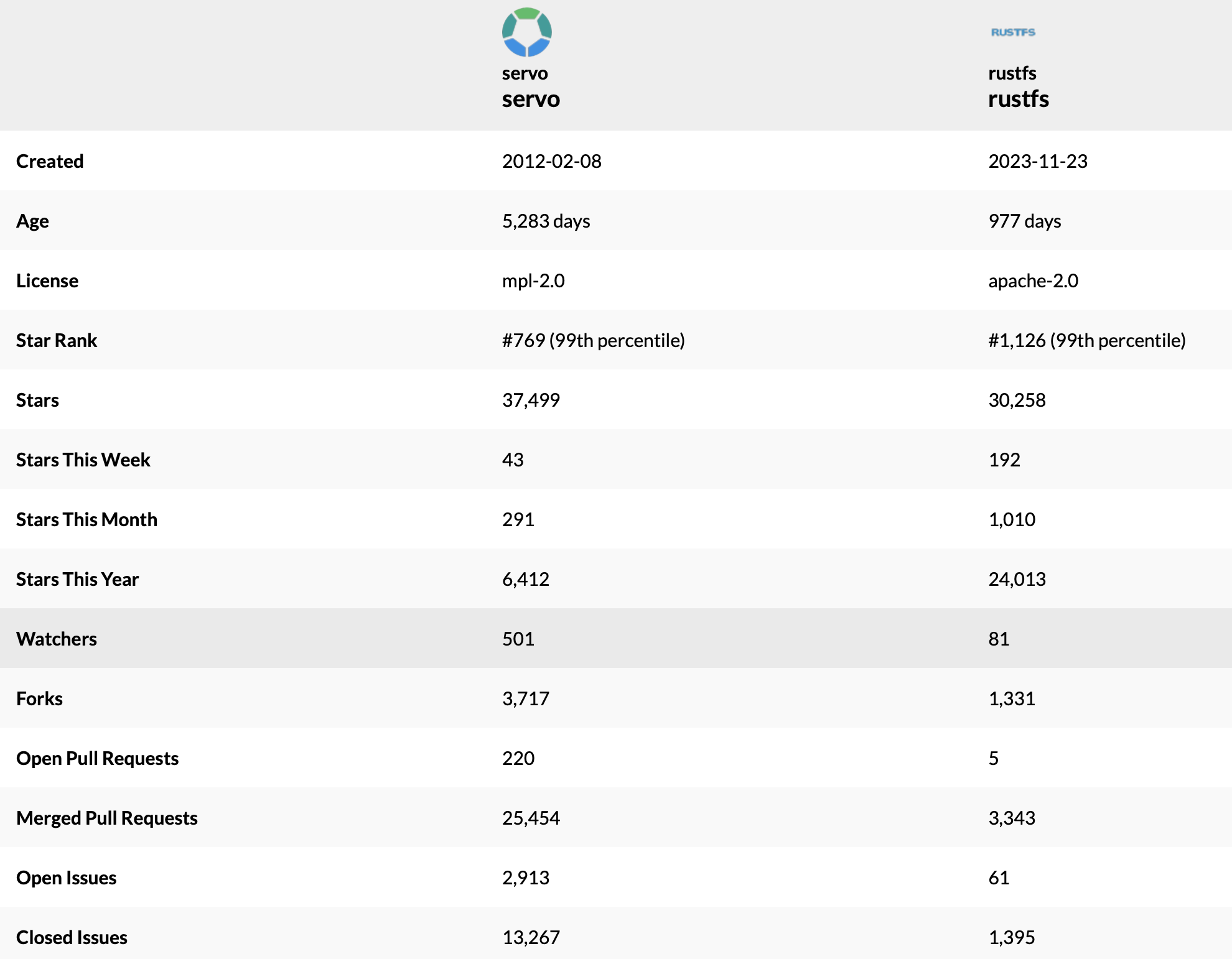Click servo's monthly stars value '291'
Viewport: 1232px width, 959px height.
[518, 519]
